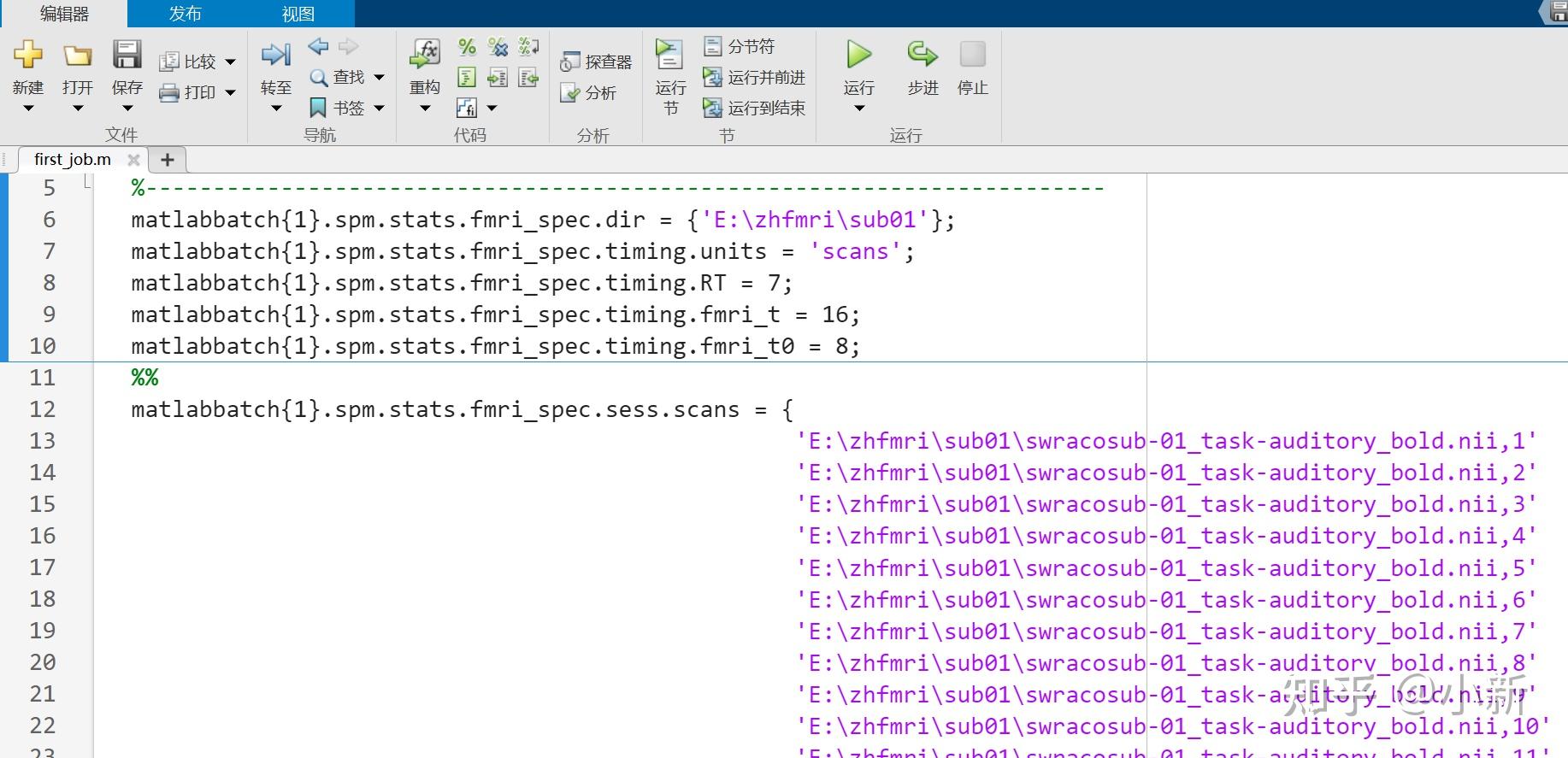Click the 分析 analyze button
This screenshot has height=758, width=1568.
tap(588, 92)
